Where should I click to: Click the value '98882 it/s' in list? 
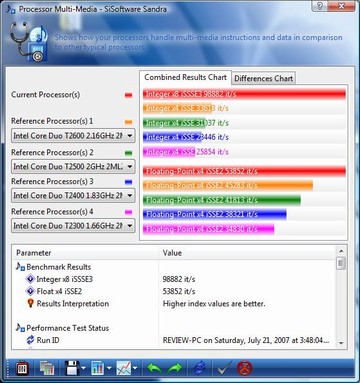179,279
